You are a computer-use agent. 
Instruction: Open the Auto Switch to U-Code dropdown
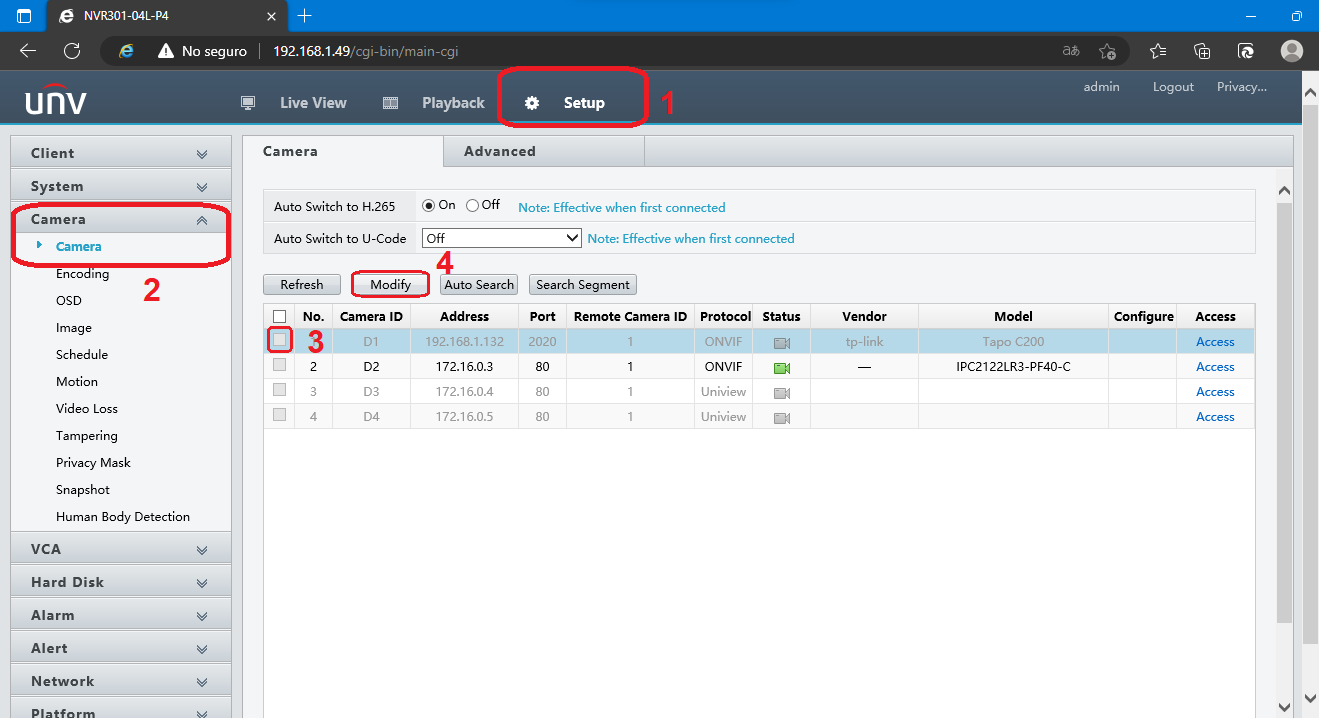pos(501,239)
